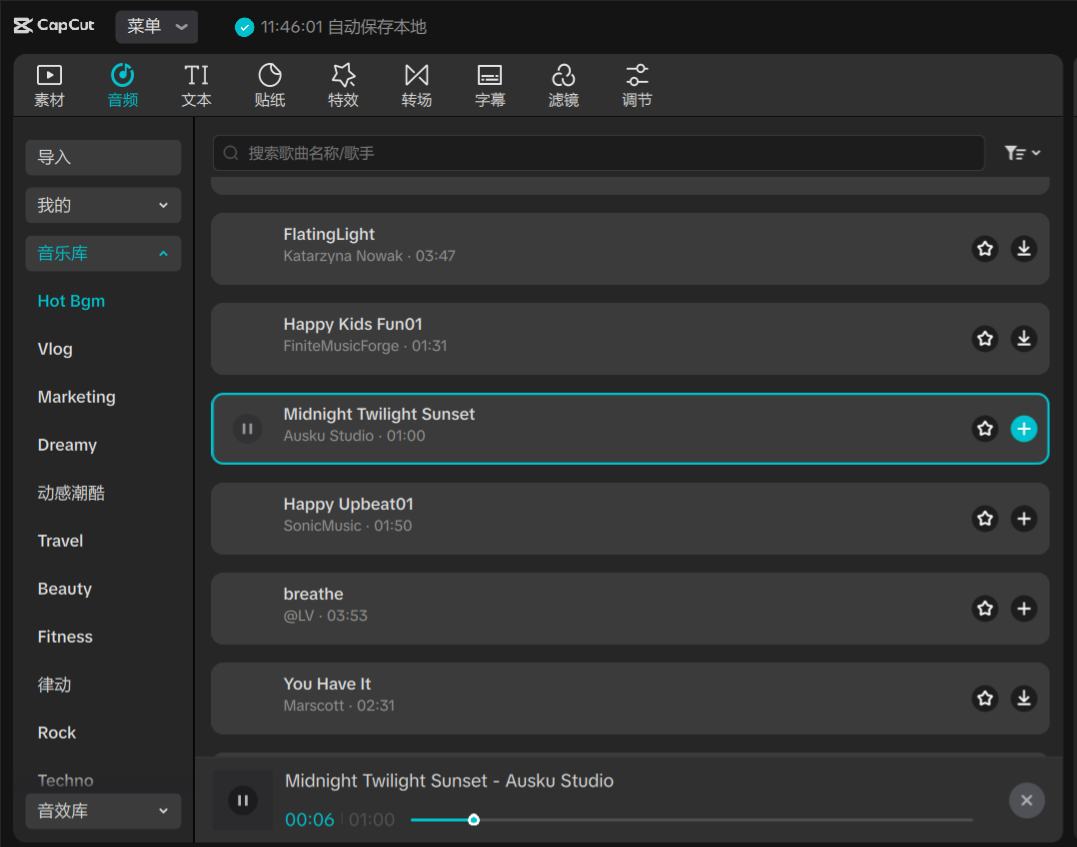Expand the 我的 dropdown section

click(x=103, y=205)
